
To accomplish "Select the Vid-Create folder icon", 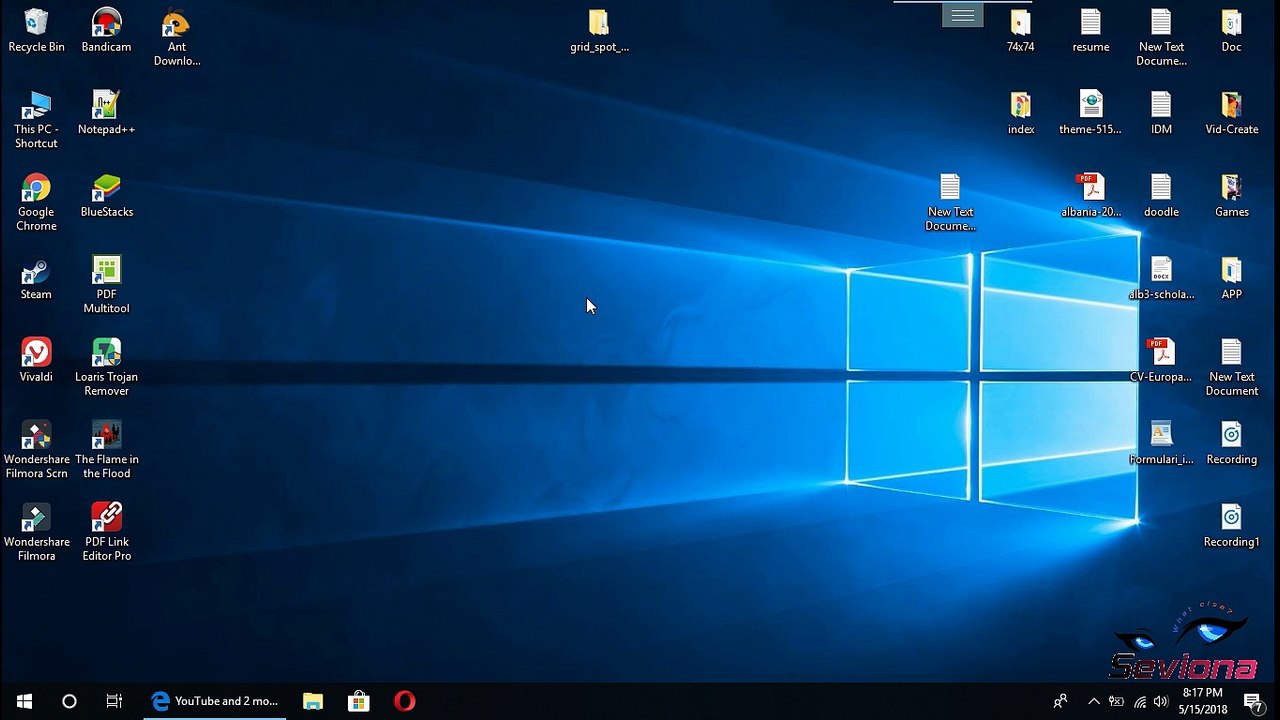I will 1231,113.
